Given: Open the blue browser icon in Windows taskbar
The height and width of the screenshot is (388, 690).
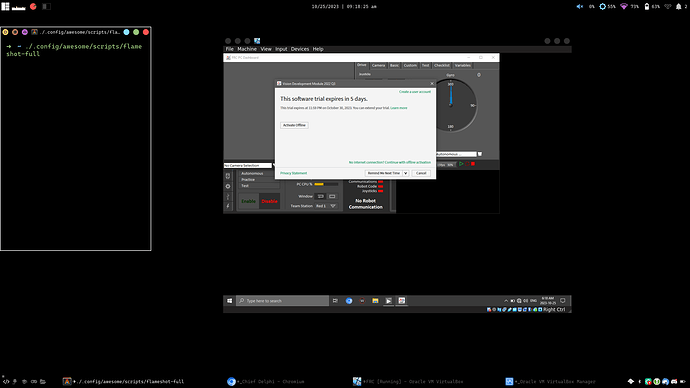Looking at the screenshot, I should (x=349, y=301).
